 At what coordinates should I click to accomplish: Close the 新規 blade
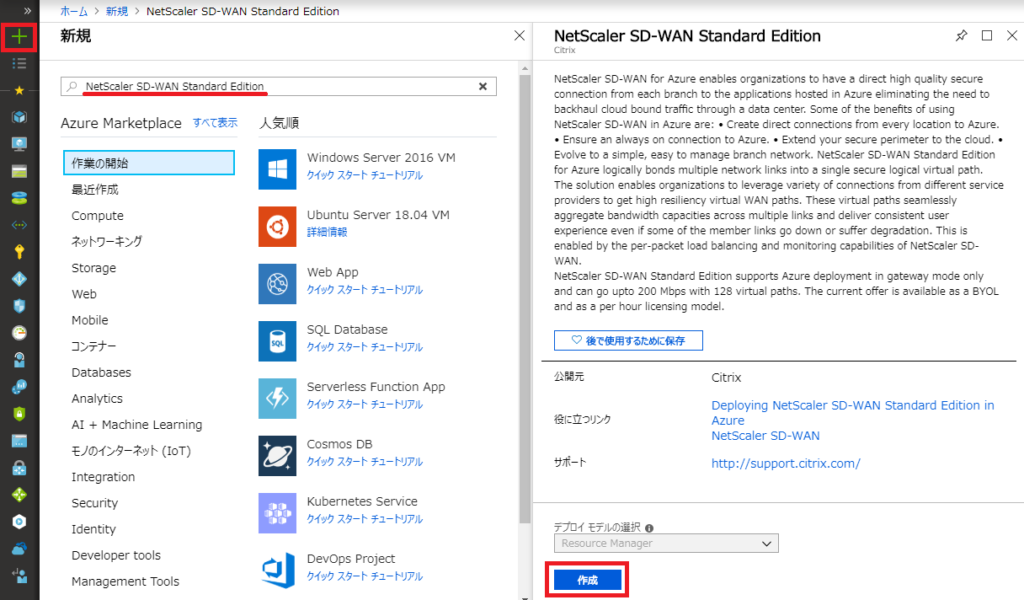click(x=519, y=35)
